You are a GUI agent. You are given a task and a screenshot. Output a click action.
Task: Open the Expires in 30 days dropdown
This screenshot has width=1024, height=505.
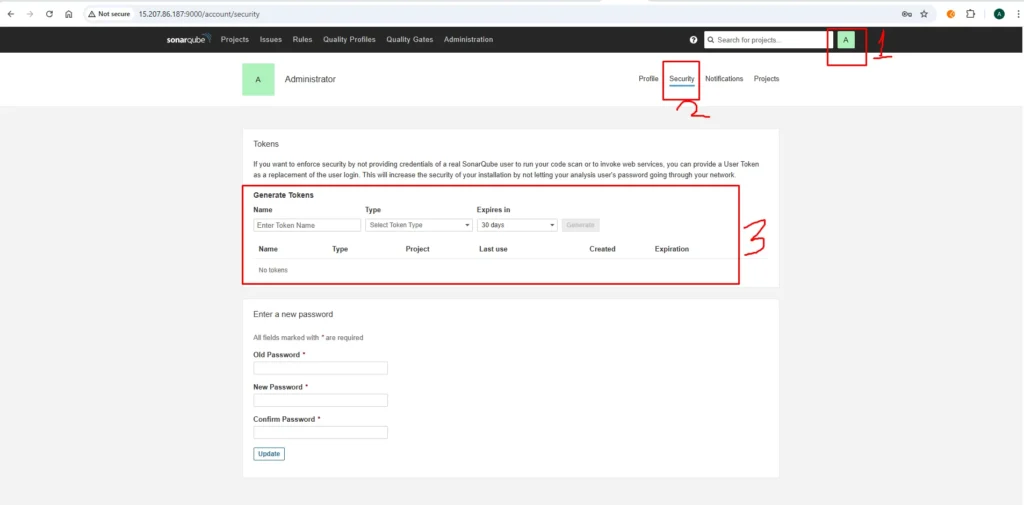tap(516, 225)
